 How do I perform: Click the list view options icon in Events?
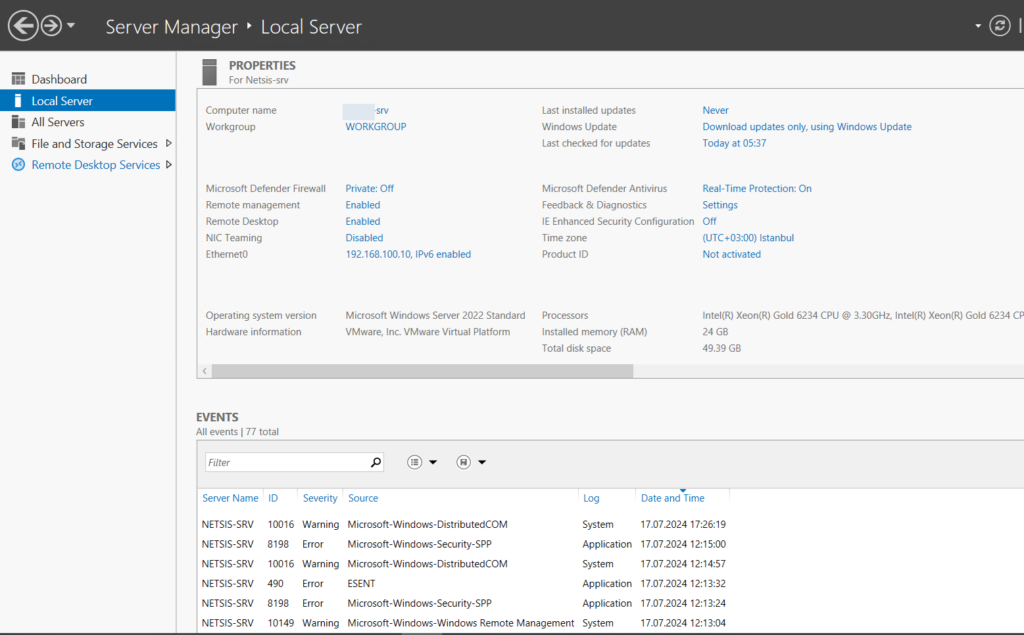click(x=415, y=463)
